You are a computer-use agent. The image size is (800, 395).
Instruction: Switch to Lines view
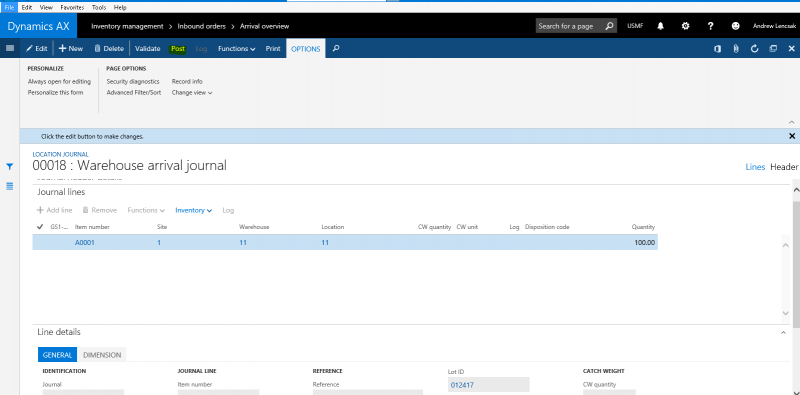click(x=755, y=167)
